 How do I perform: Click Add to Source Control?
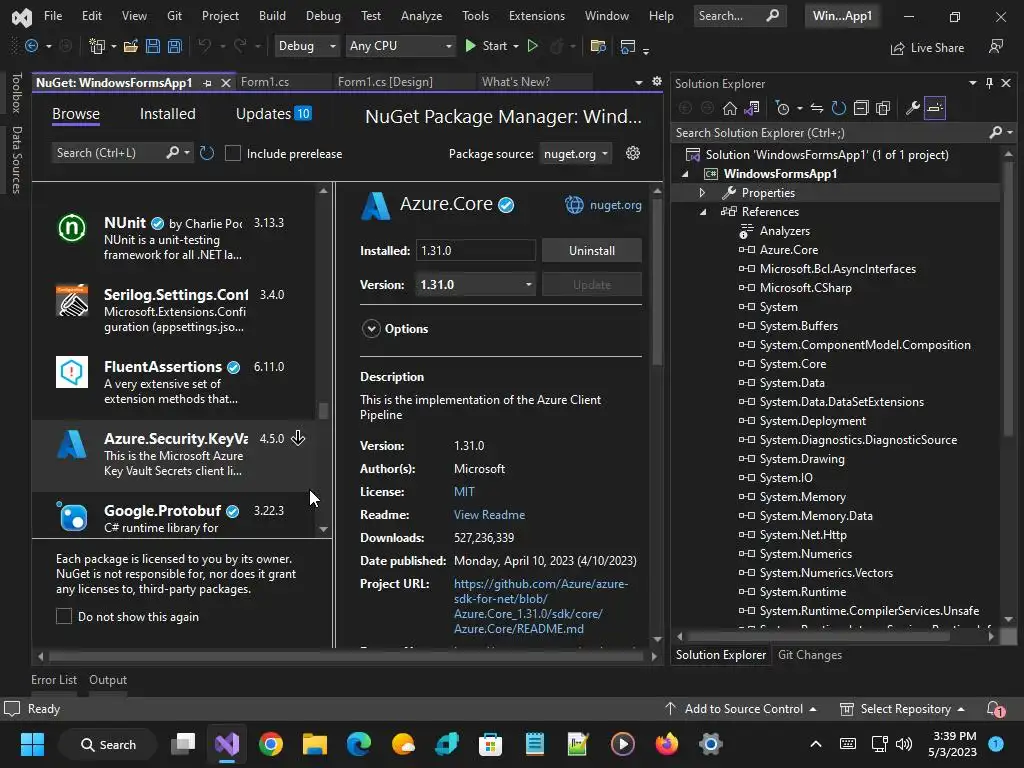(741, 709)
